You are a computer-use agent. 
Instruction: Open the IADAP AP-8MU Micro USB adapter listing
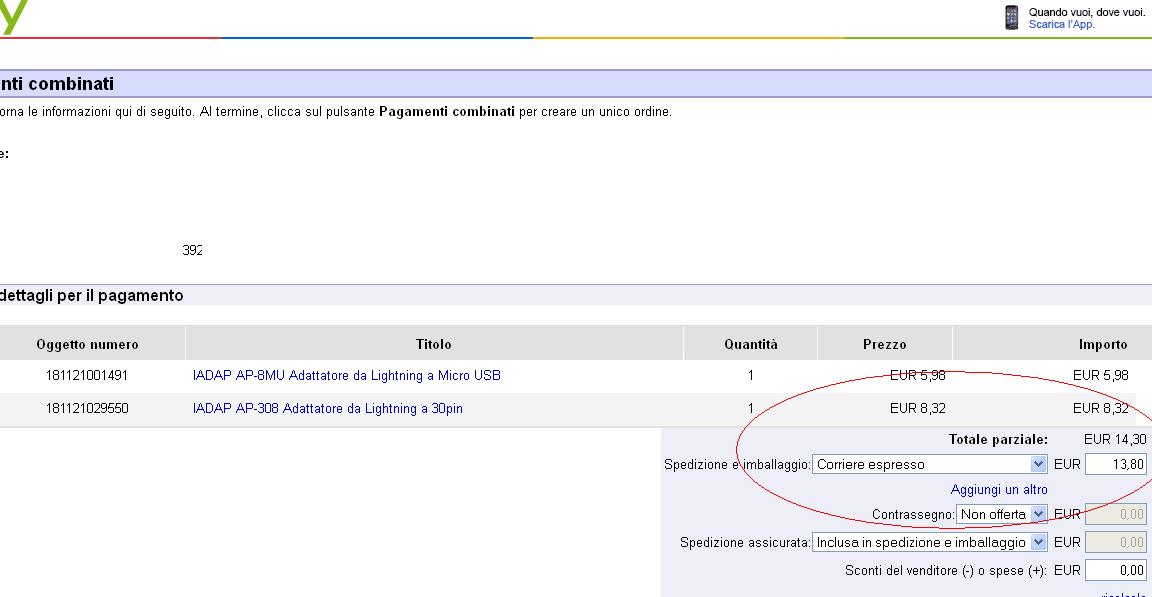point(346,376)
